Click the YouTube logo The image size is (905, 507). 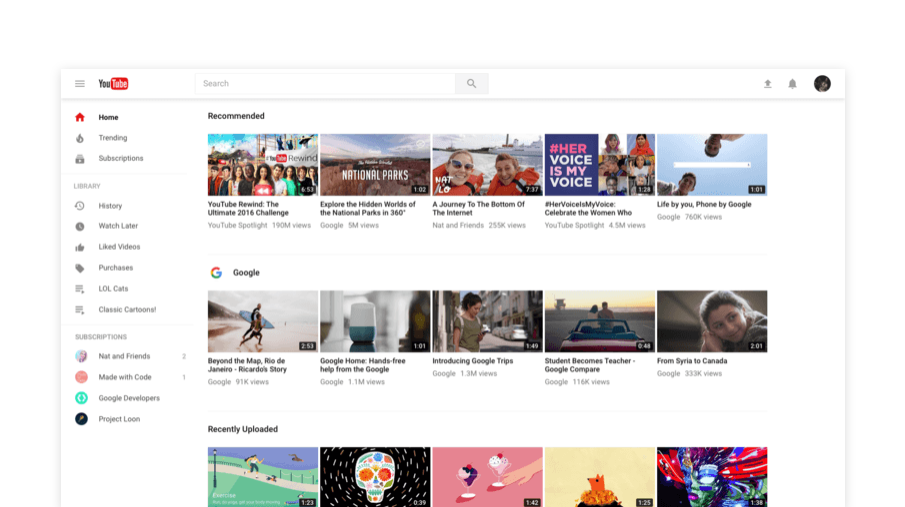pyautogui.click(x=113, y=84)
